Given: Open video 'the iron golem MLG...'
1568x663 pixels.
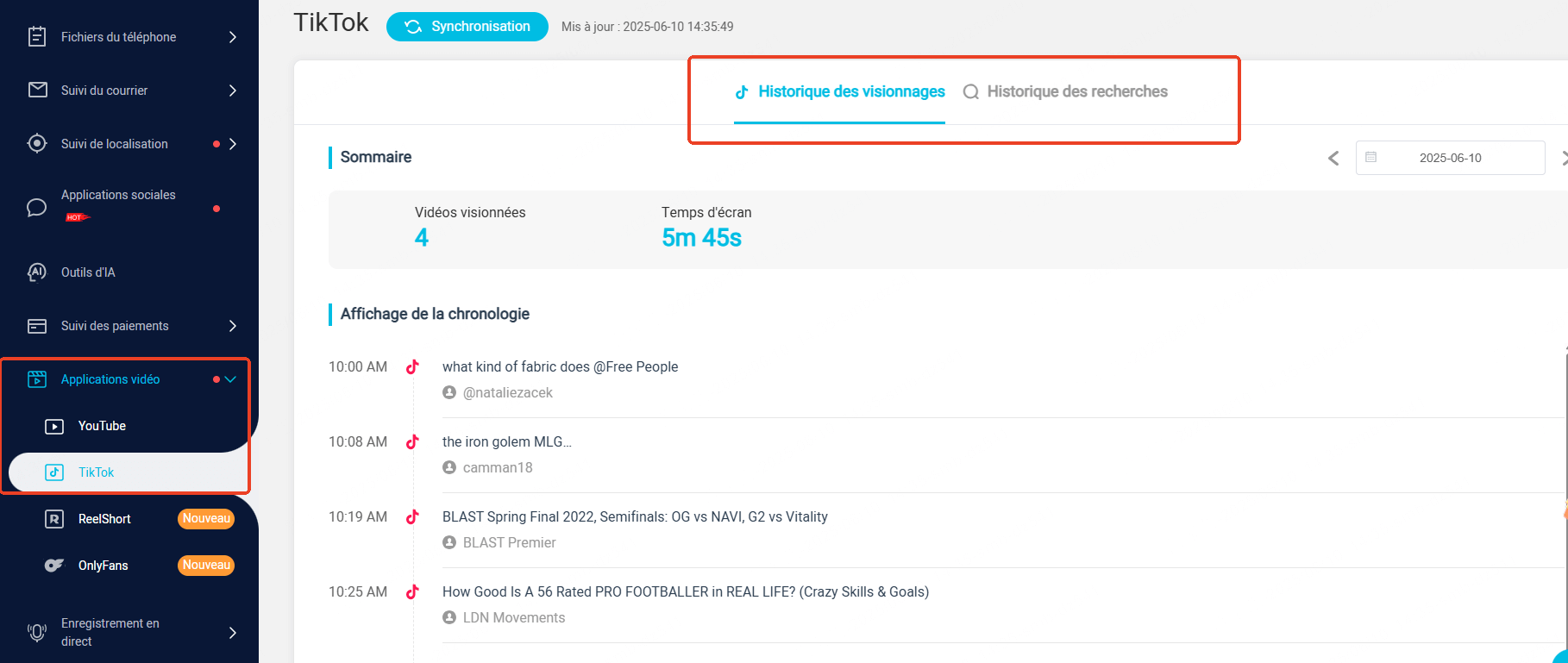Looking at the screenshot, I should (506, 441).
